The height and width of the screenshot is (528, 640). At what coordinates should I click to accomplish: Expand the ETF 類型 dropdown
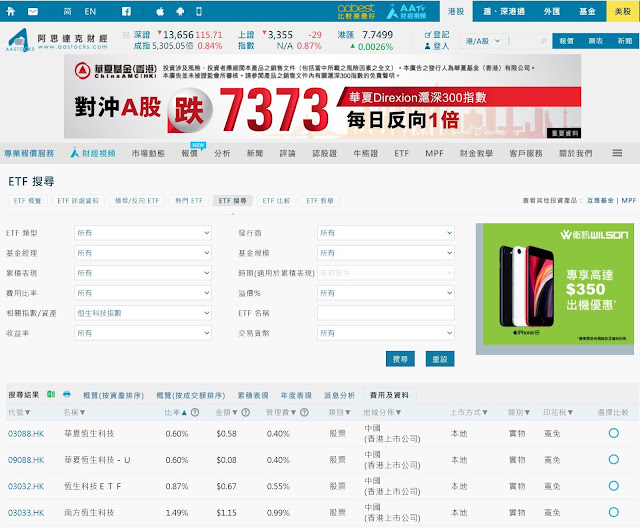(x=143, y=233)
